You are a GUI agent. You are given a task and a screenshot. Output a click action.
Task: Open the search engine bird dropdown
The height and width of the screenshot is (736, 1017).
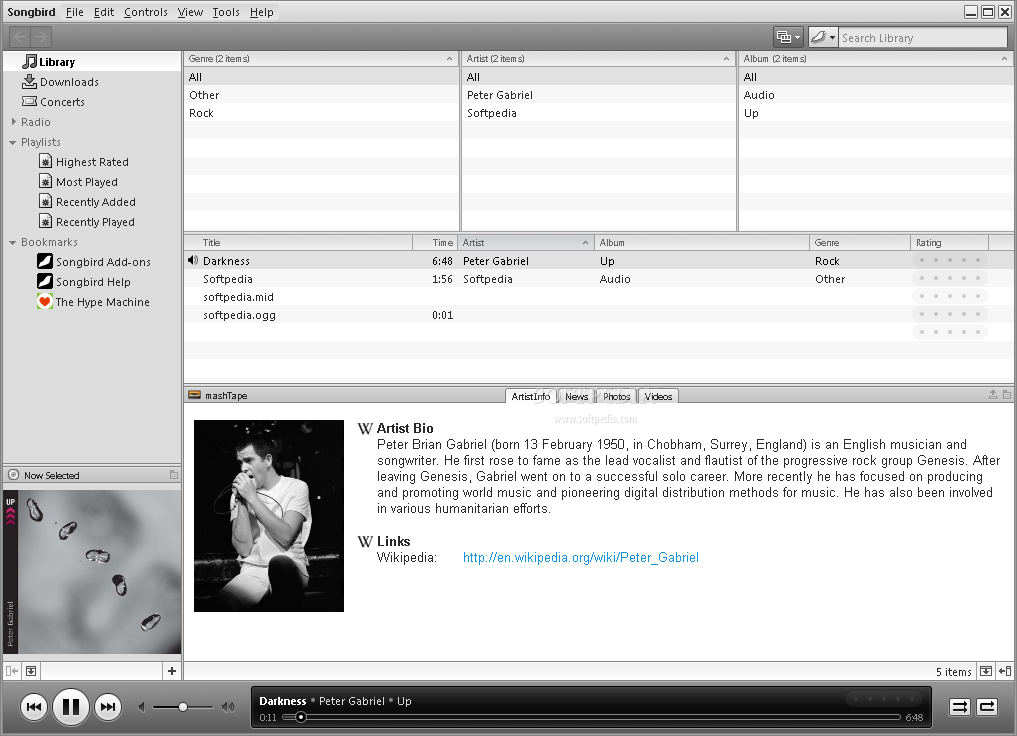[823, 37]
